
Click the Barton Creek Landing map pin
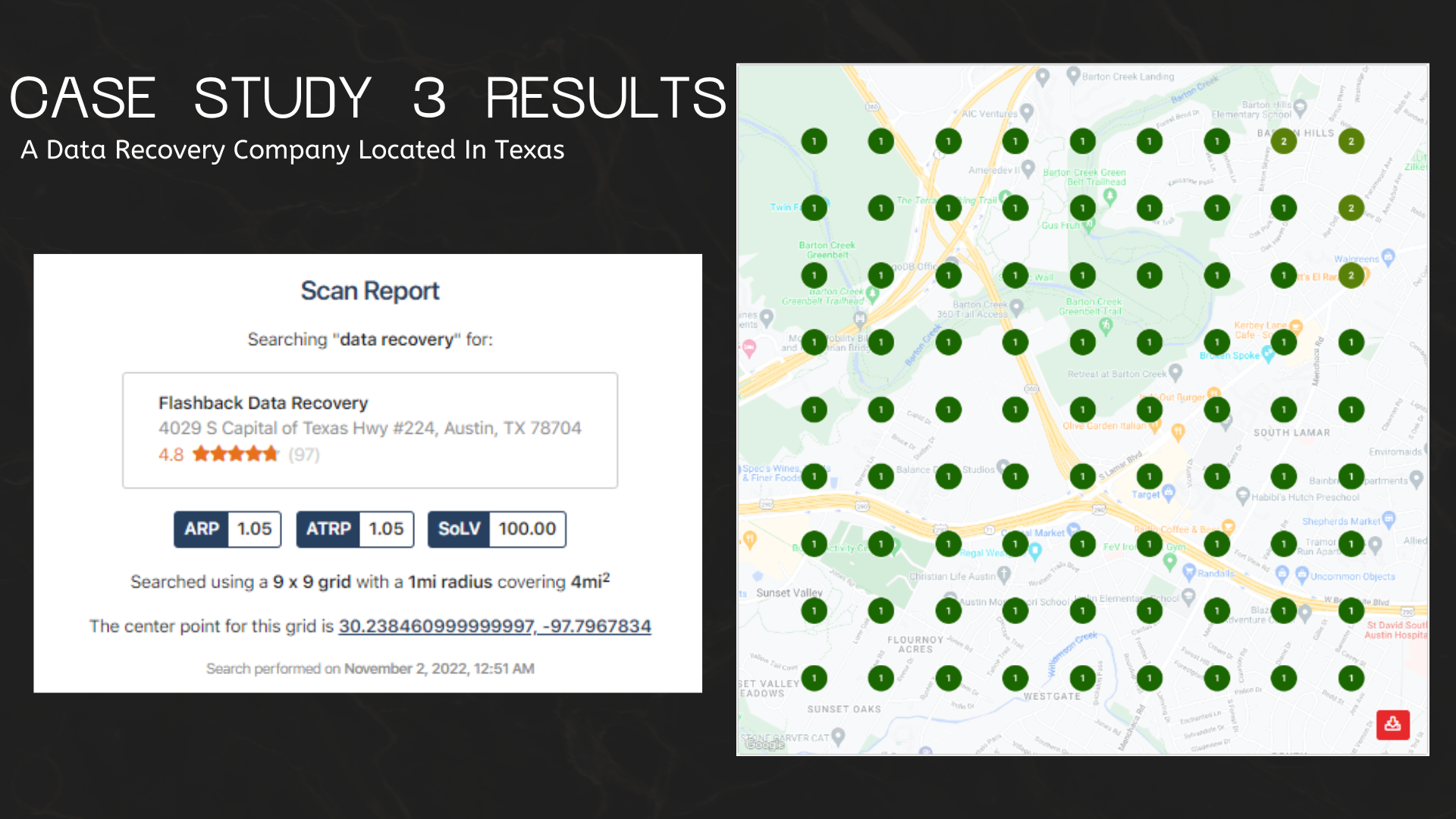coord(1073,74)
